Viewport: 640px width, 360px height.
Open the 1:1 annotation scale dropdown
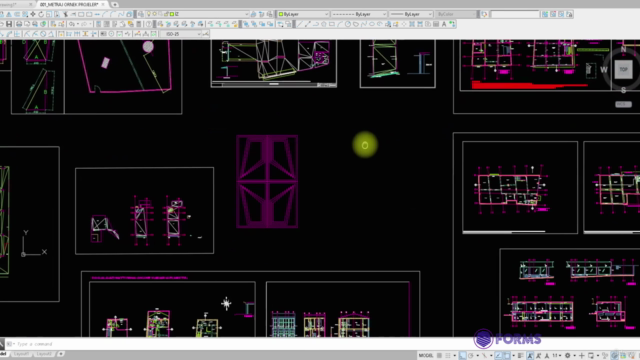(557, 356)
